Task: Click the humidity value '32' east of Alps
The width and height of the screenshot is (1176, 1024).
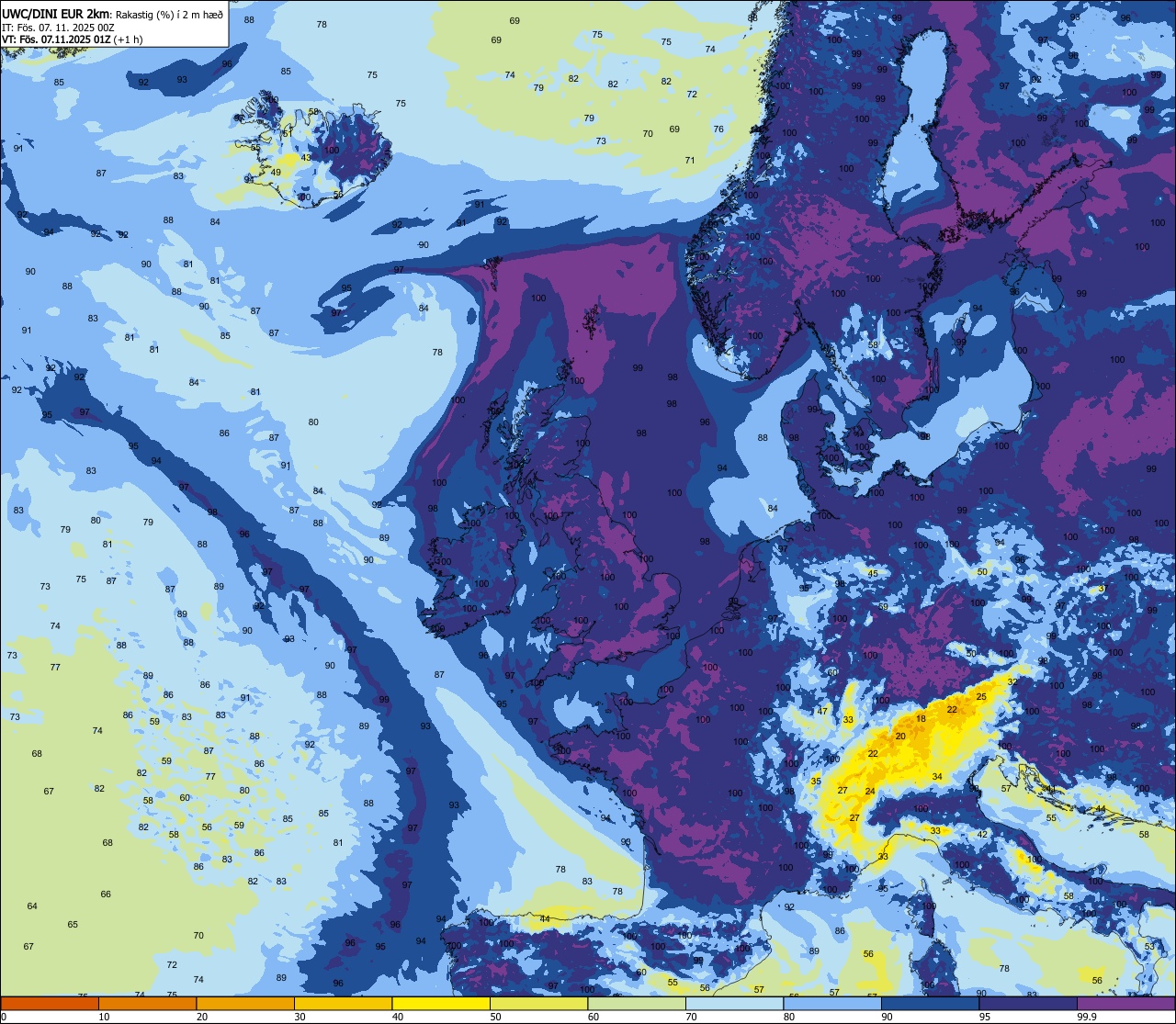Action: pyautogui.click(x=1012, y=681)
